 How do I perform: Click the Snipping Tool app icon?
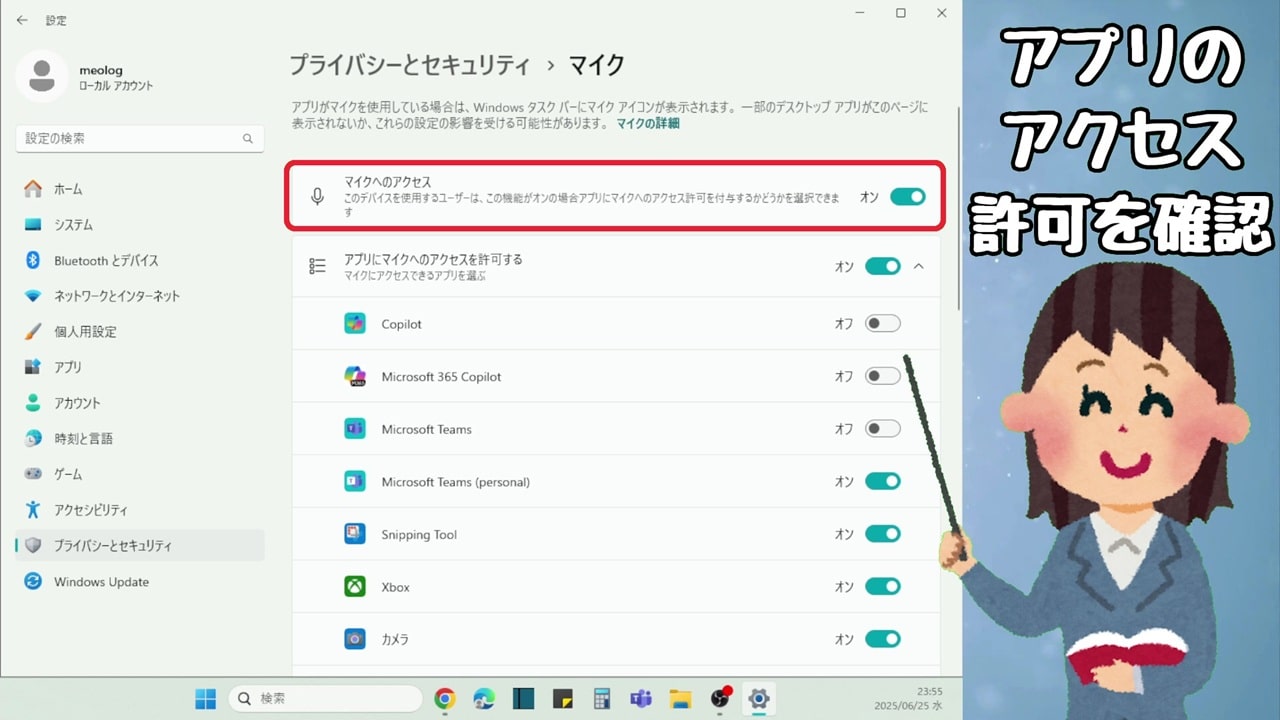point(355,534)
